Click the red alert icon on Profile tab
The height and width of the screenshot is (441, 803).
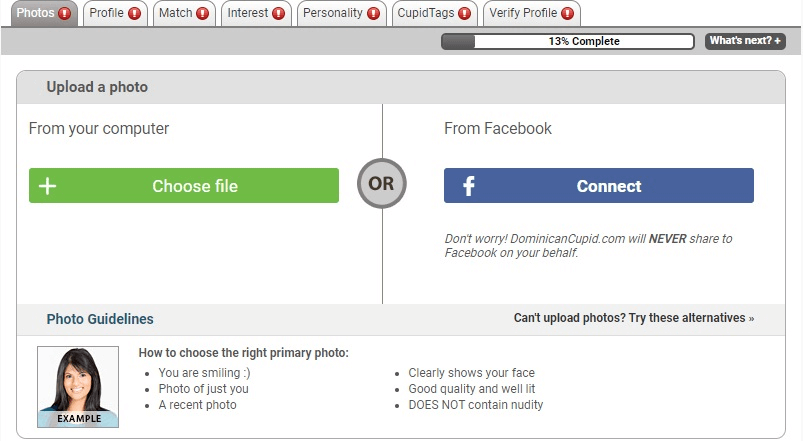pos(134,13)
